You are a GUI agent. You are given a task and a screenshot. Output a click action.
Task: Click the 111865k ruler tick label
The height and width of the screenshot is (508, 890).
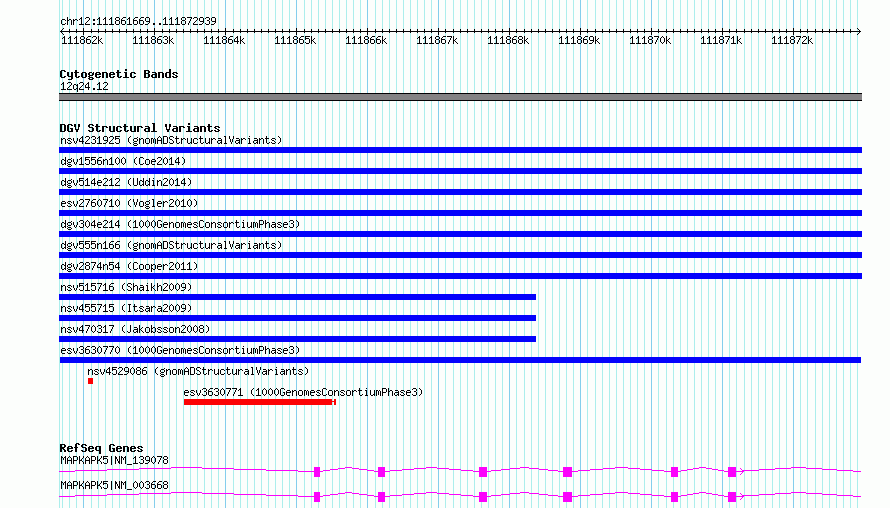pos(295,40)
